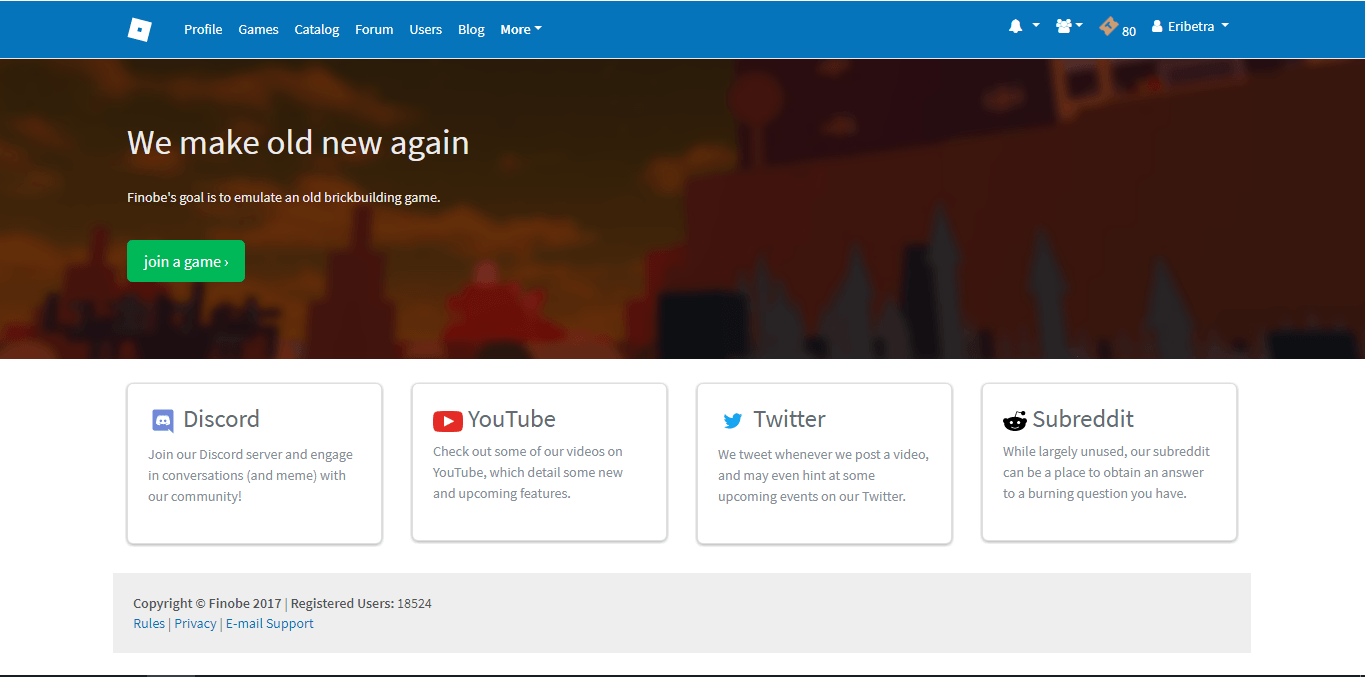Click the E-mail Support link
The height and width of the screenshot is (677, 1365).
pyautogui.click(x=269, y=624)
